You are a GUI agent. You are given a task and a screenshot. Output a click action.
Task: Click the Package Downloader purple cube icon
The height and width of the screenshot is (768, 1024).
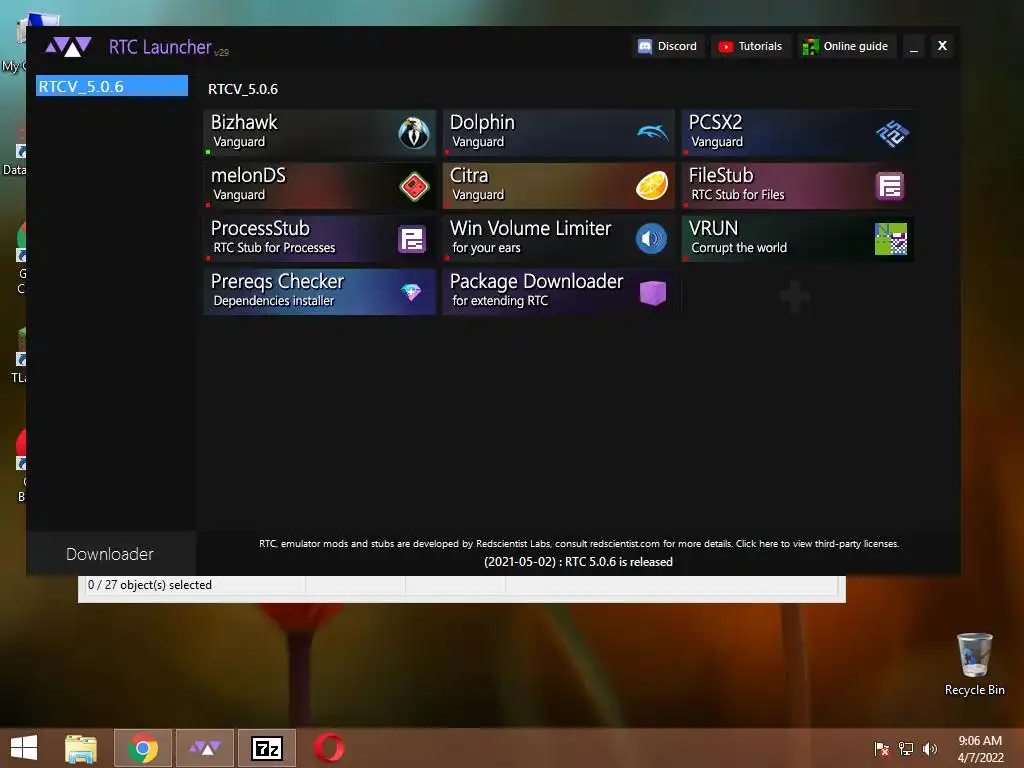(652, 293)
